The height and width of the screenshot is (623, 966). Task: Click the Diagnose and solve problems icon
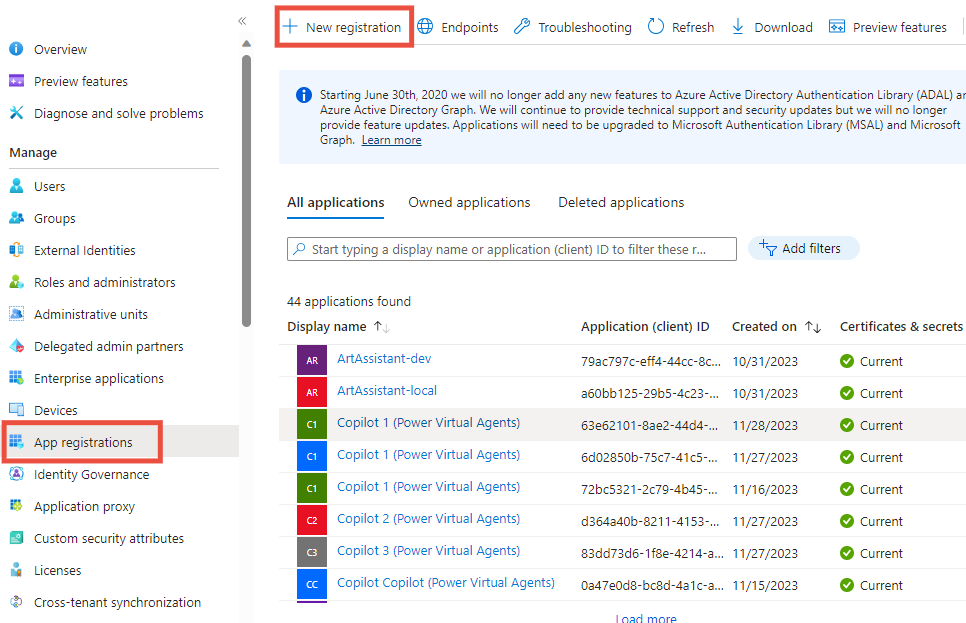pyautogui.click(x=17, y=113)
